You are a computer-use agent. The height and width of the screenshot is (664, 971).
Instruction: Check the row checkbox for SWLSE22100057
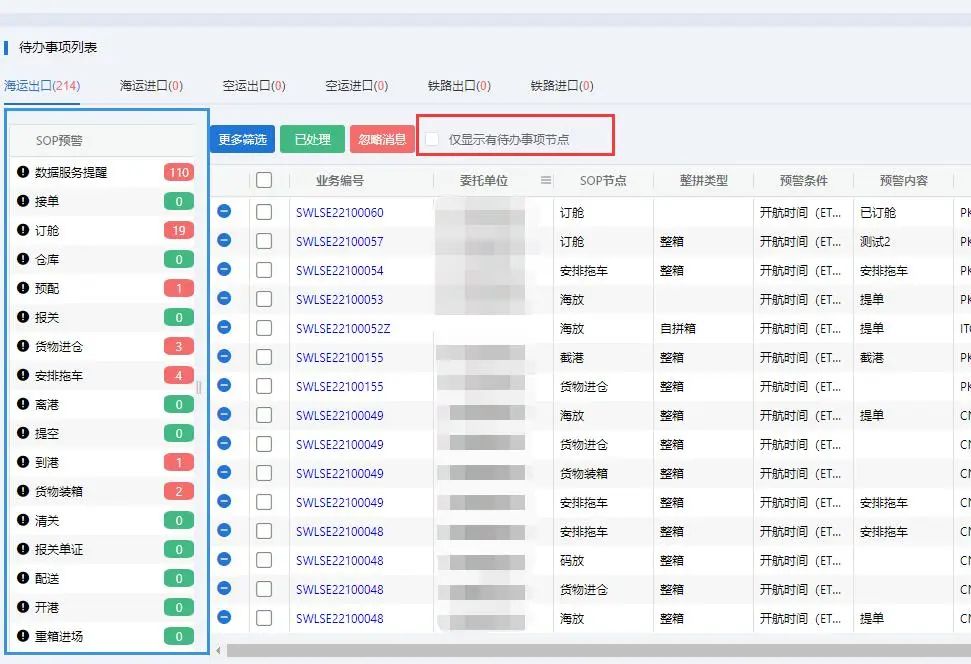[x=264, y=241]
